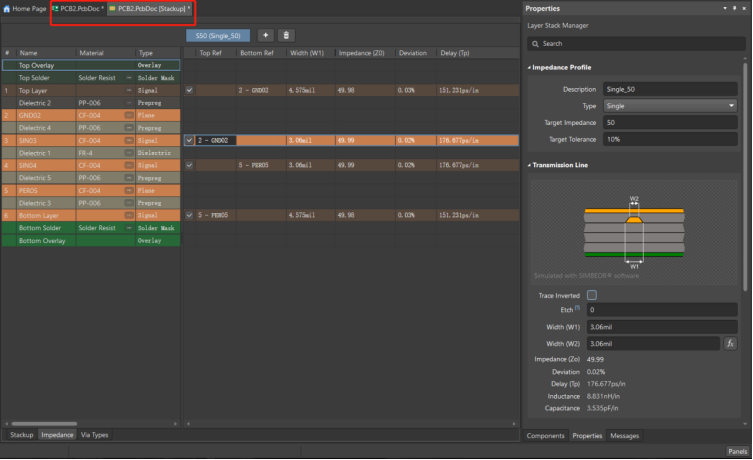Open material picker for PER05 layer
753x460 pixels.
point(129,190)
